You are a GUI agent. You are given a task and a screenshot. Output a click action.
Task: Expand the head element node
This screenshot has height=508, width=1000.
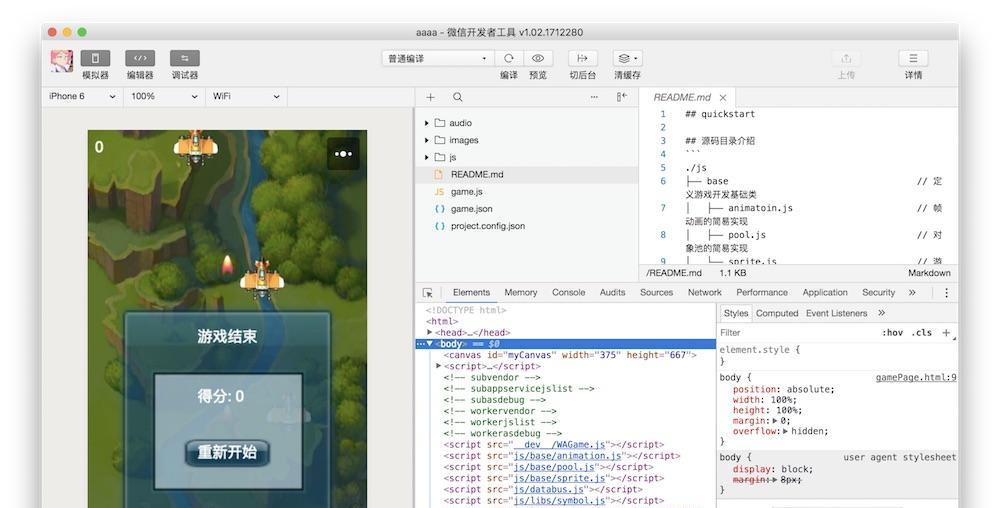tap(430, 332)
